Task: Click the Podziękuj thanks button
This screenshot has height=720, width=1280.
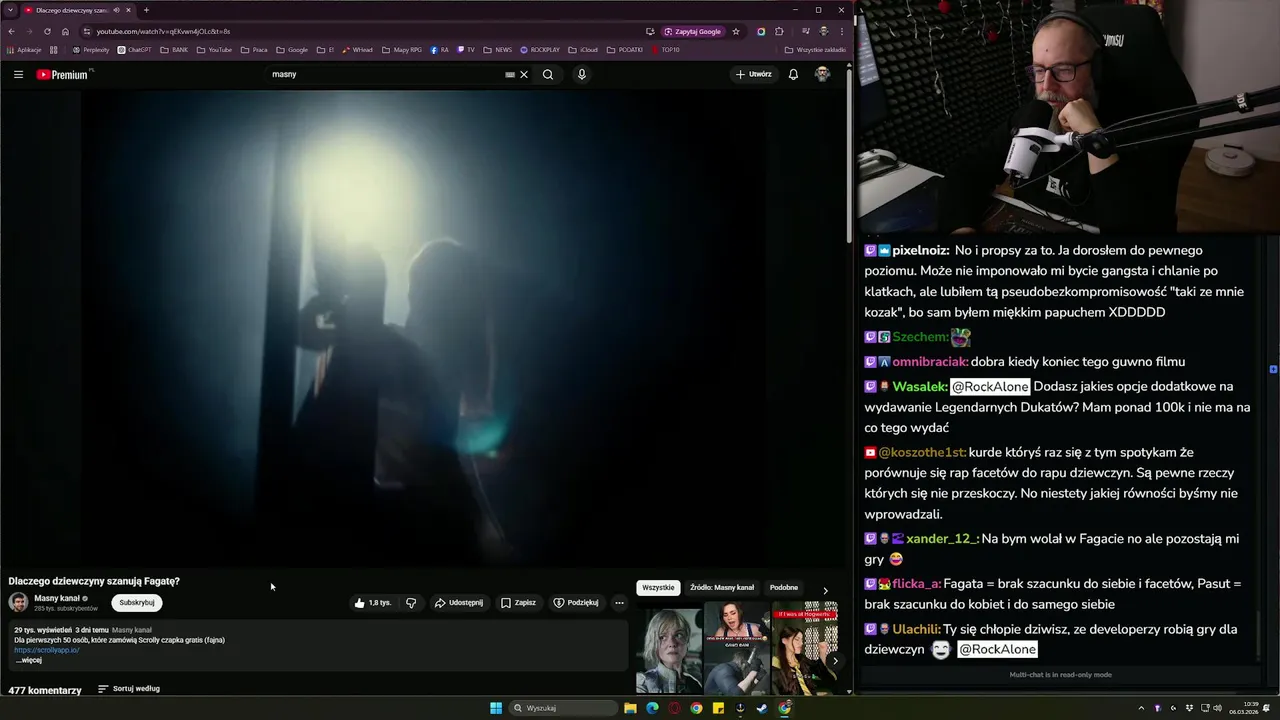Action: 575,603
